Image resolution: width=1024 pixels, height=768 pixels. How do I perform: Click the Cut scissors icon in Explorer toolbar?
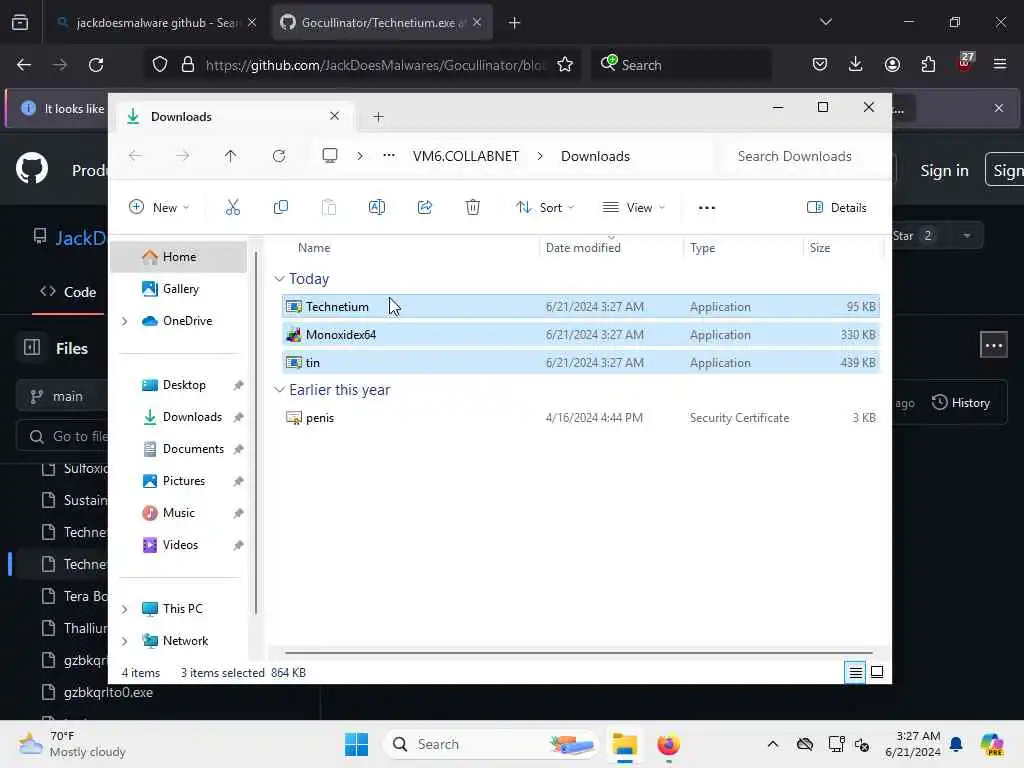pyautogui.click(x=232, y=208)
